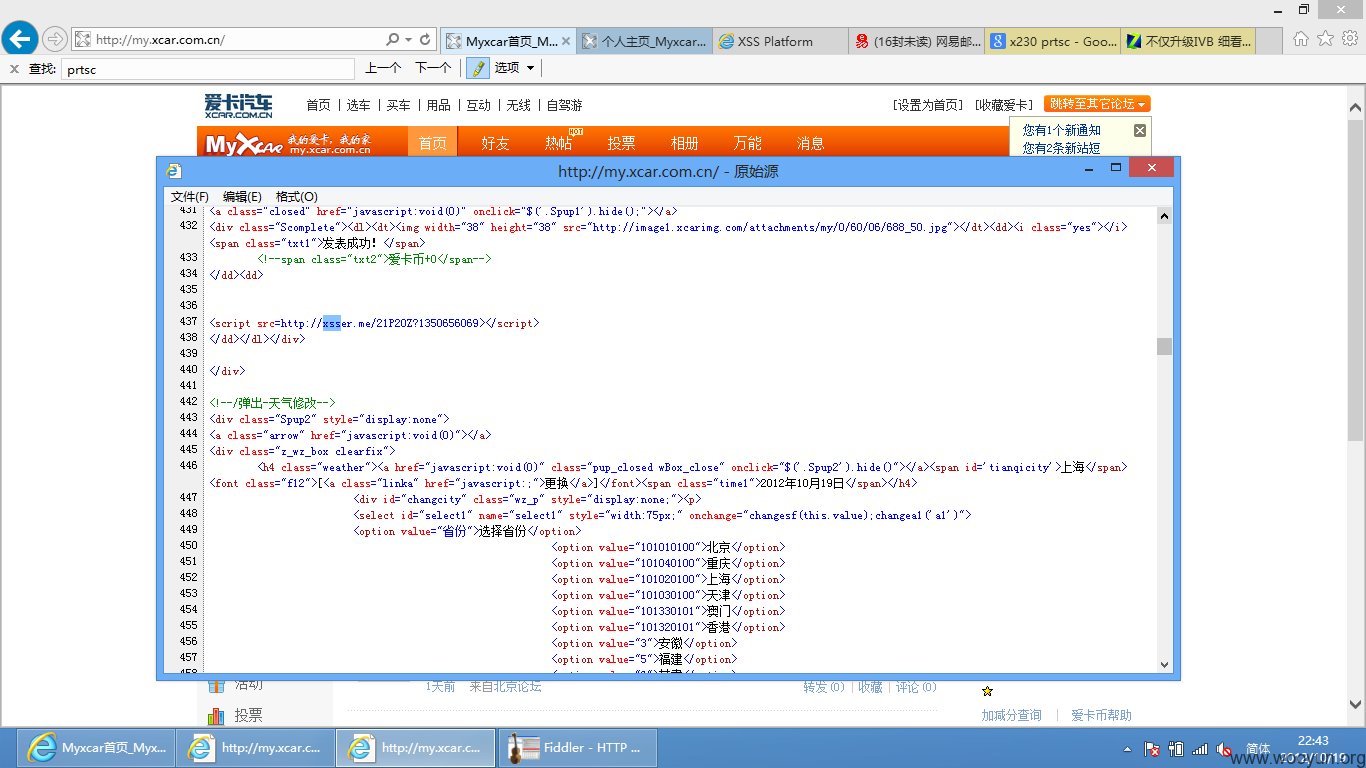Click the source viewer scrollbar thumb
The width and height of the screenshot is (1366, 768).
tap(1164, 346)
